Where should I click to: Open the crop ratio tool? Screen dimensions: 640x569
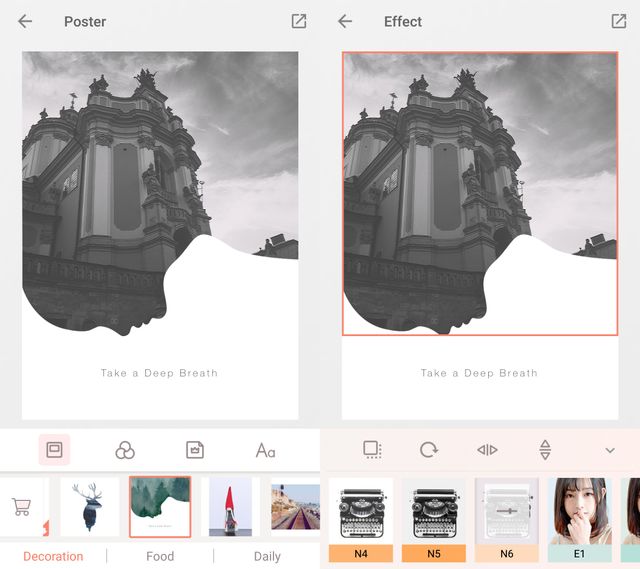coord(372,450)
